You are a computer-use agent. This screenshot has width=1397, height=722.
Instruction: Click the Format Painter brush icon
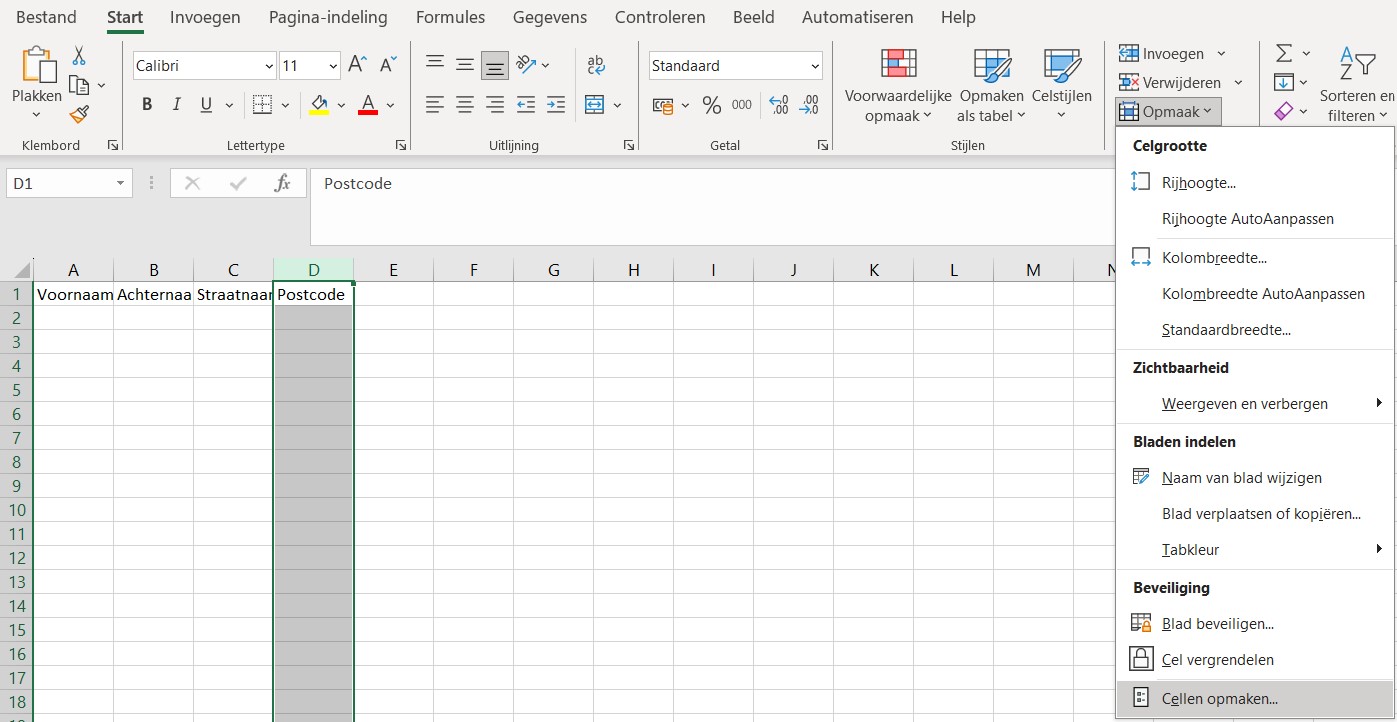[x=79, y=115]
